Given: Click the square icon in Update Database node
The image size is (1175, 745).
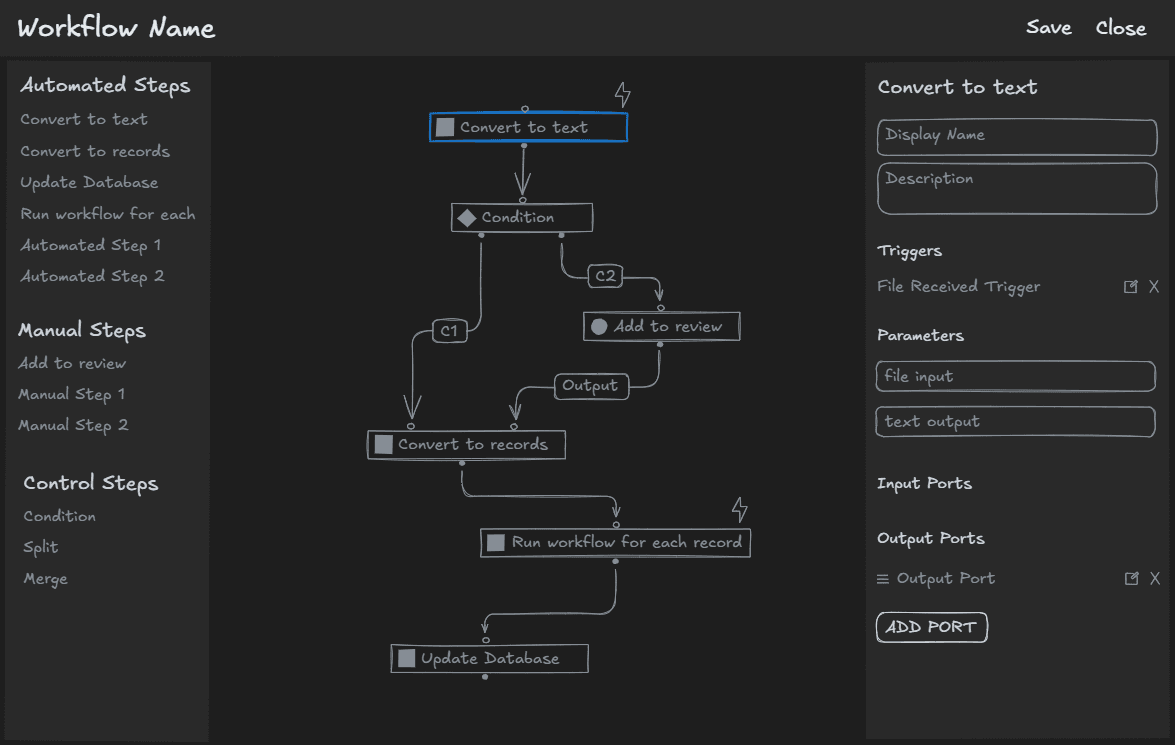Looking at the screenshot, I should point(405,658).
